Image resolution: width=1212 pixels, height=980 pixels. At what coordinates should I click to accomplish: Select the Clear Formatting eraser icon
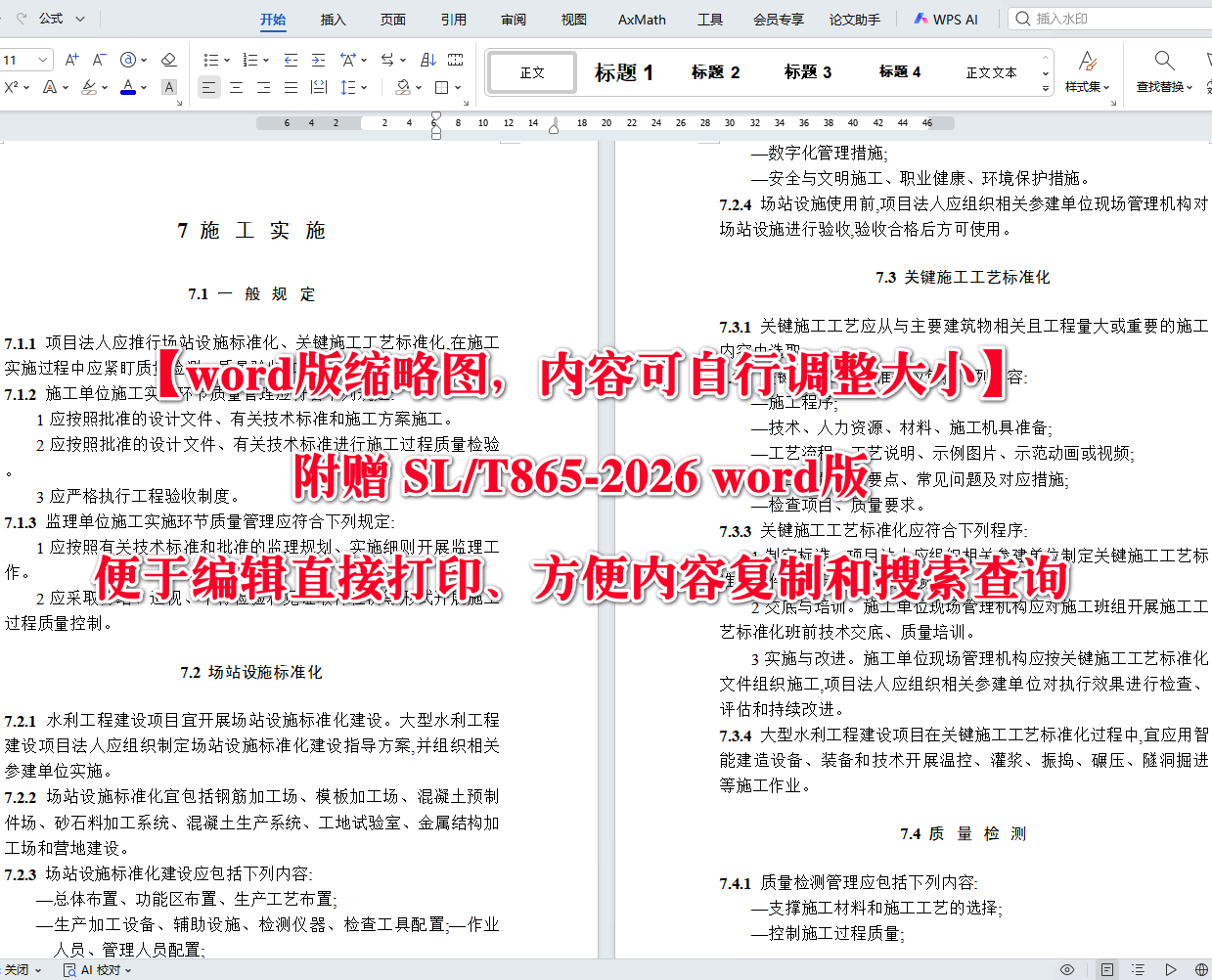(x=167, y=60)
